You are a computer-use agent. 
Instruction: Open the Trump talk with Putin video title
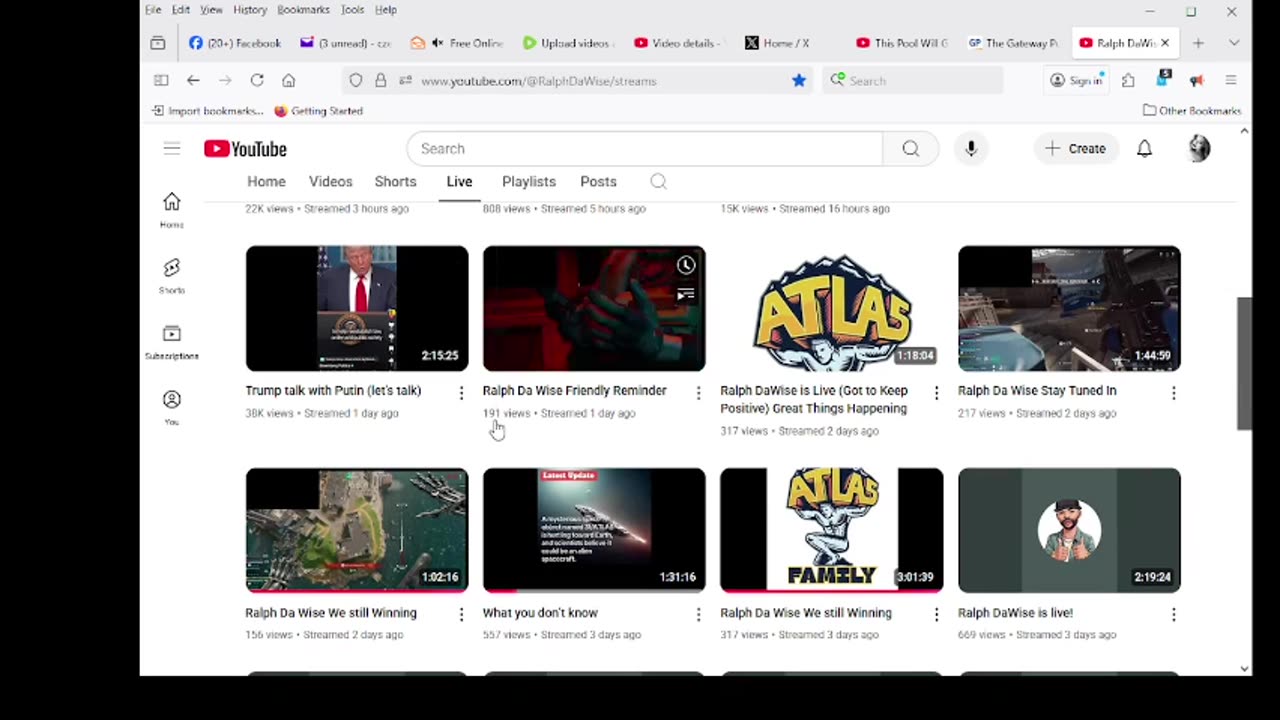click(333, 391)
